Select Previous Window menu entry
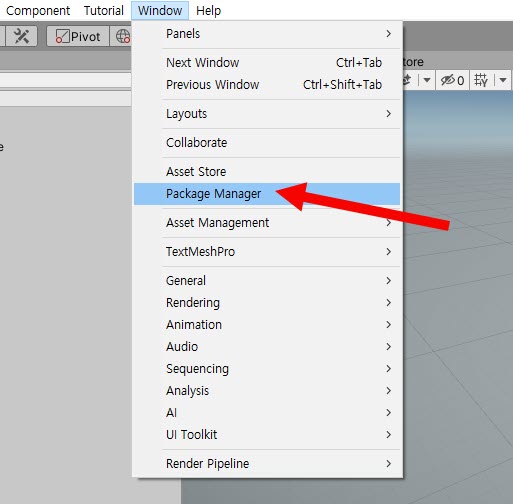Image resolution: width=513 pixels, height=504 pixels. click(267, 85)
